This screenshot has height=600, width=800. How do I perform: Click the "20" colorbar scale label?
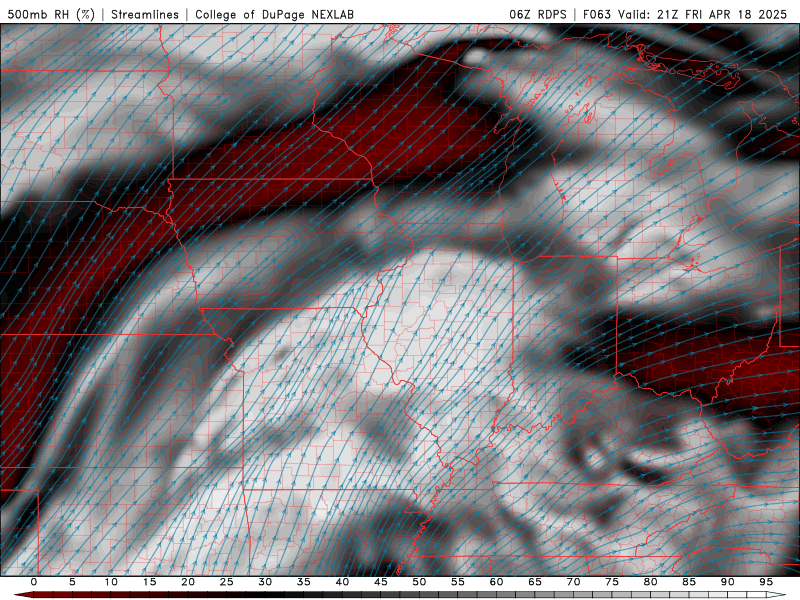tap(188, 582)
